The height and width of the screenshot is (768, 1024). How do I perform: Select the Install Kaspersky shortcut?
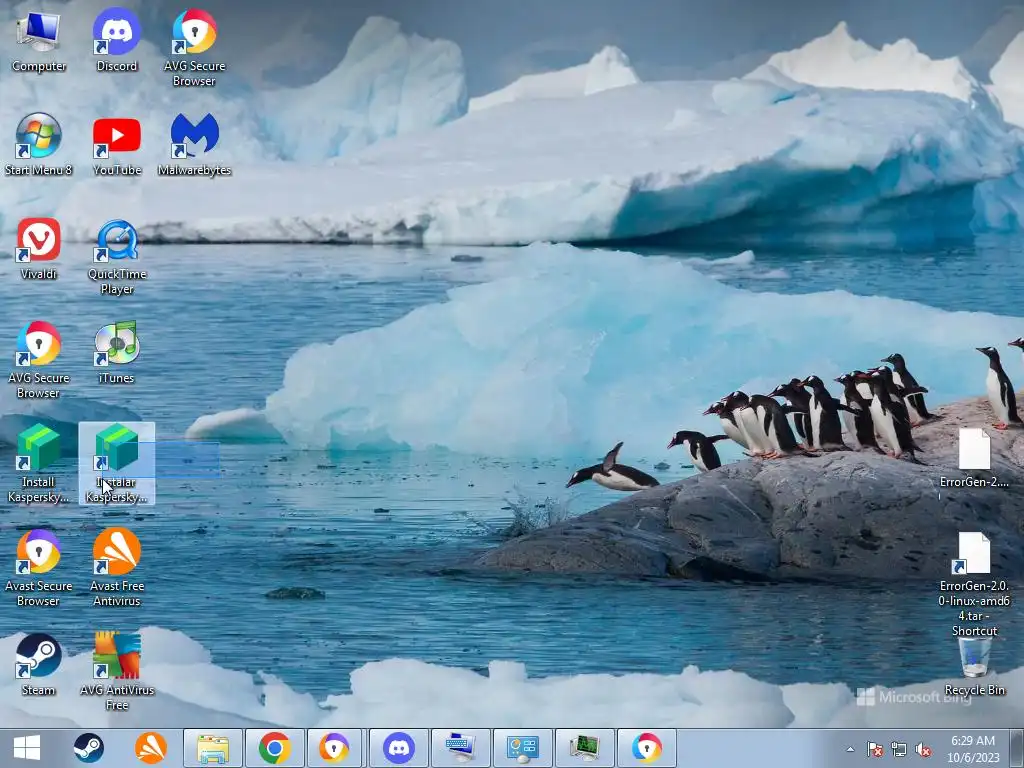pyautogui.click(x=39, y=464)
